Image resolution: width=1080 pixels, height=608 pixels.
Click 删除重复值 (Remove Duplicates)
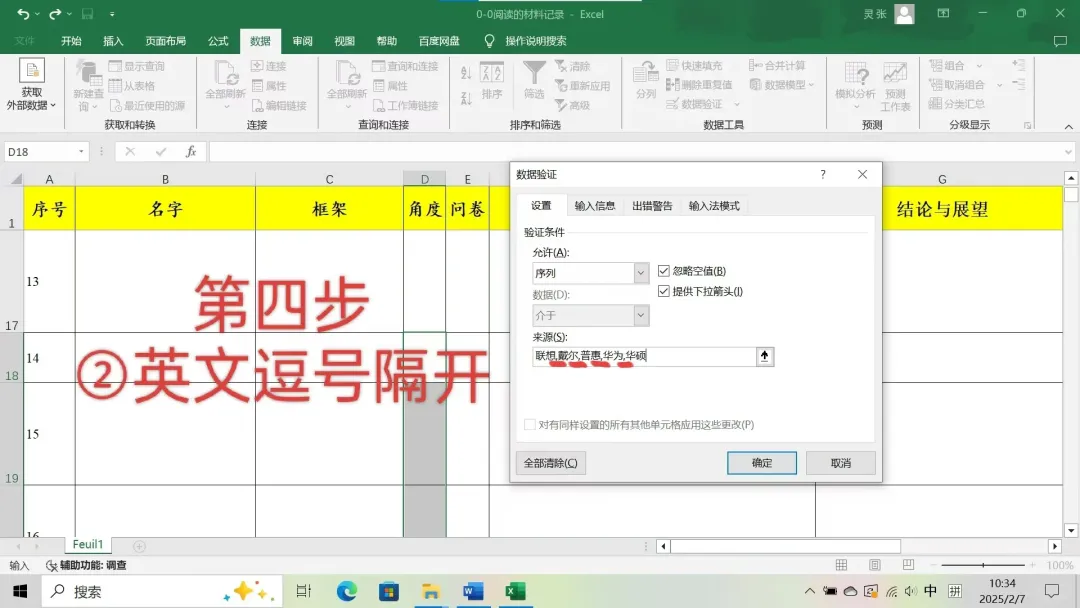[699, 85]
